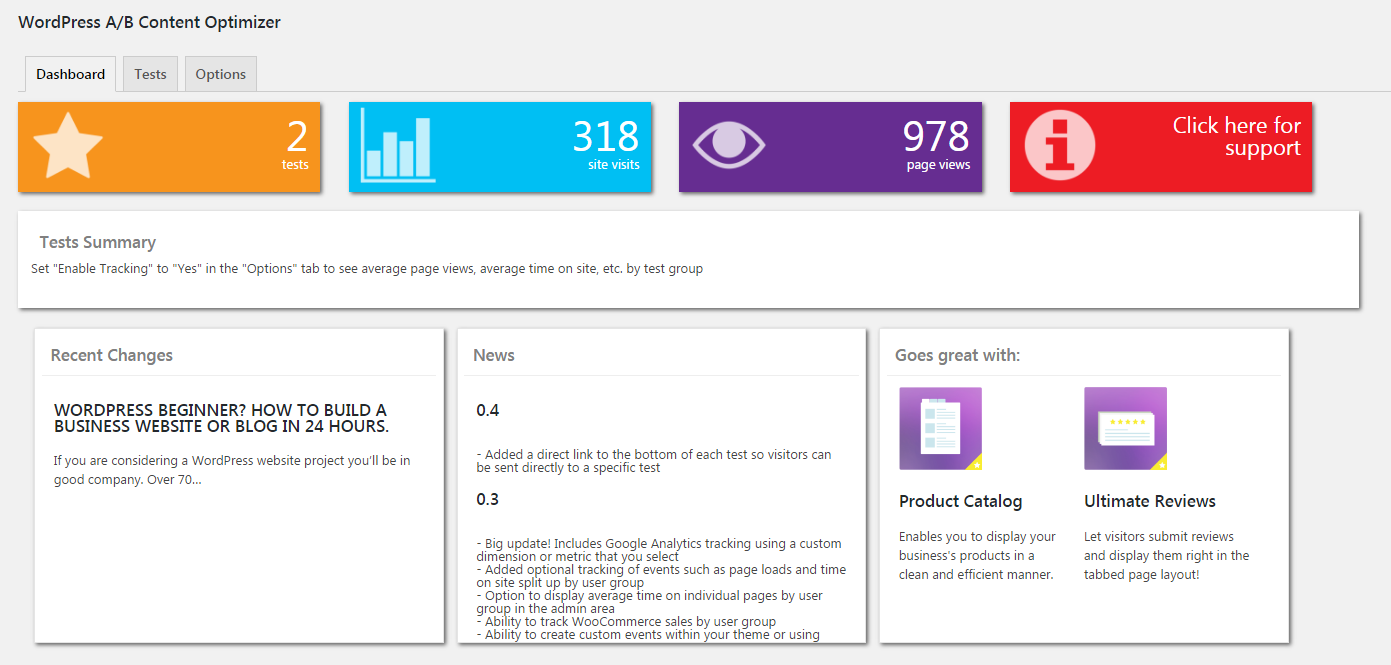Click the info icon on support card
The height and width of the screenshot is (665, 1391).
pyautogui.click(x=1060, y=146)
